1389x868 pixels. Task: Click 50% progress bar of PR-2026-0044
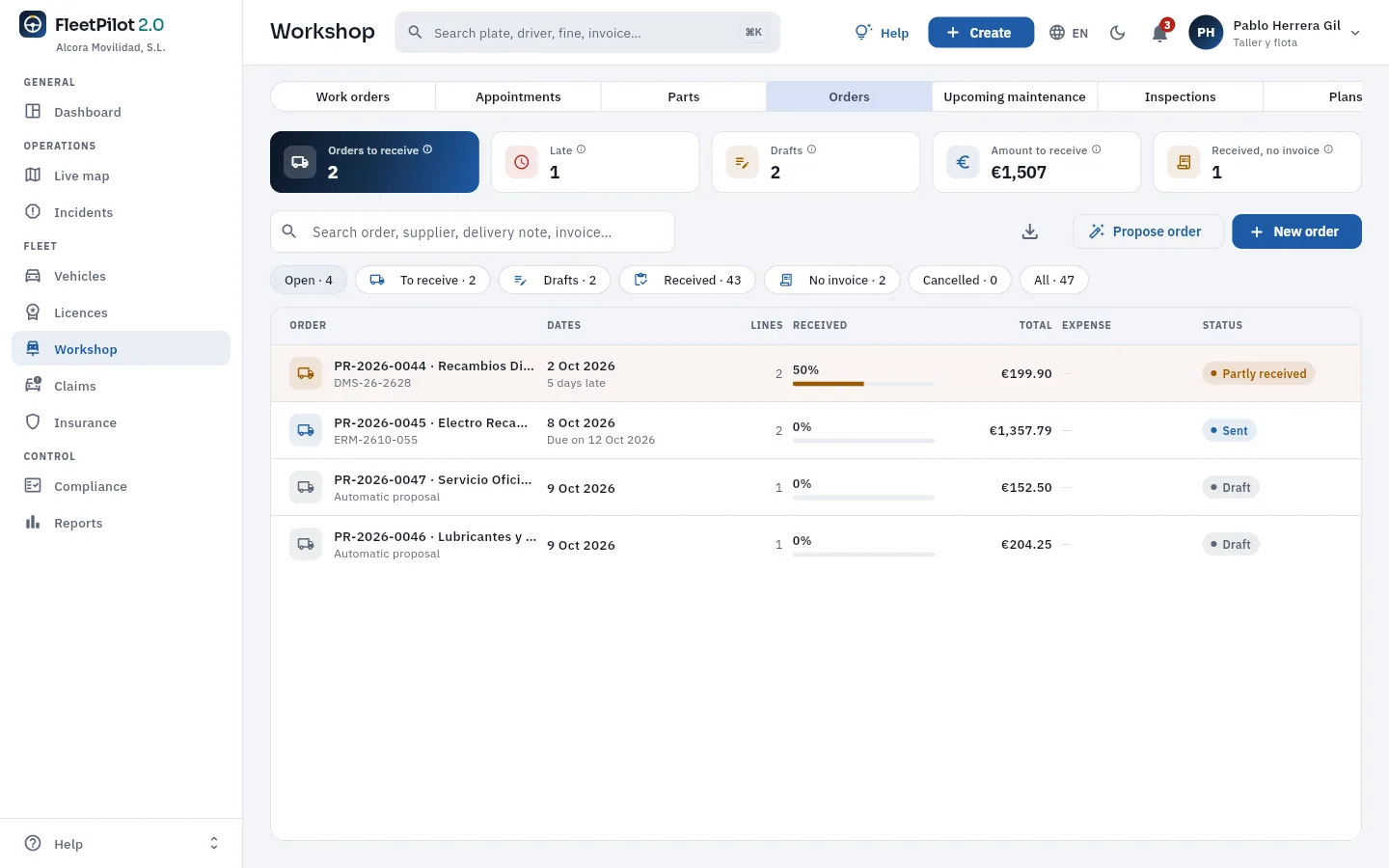[x=863, y=384]
